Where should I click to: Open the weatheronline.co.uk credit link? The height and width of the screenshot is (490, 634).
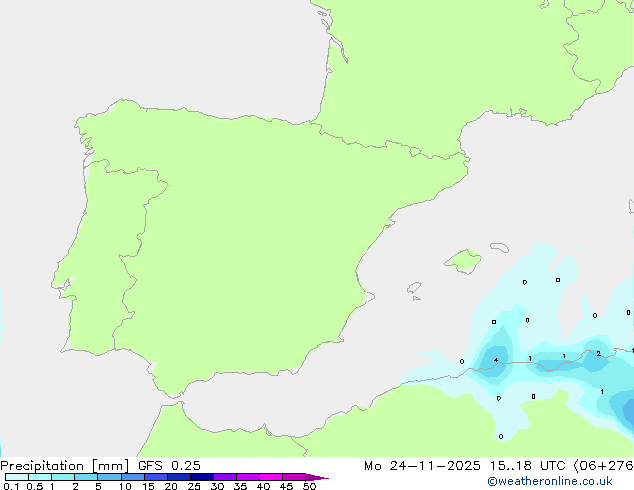point(550,481)
